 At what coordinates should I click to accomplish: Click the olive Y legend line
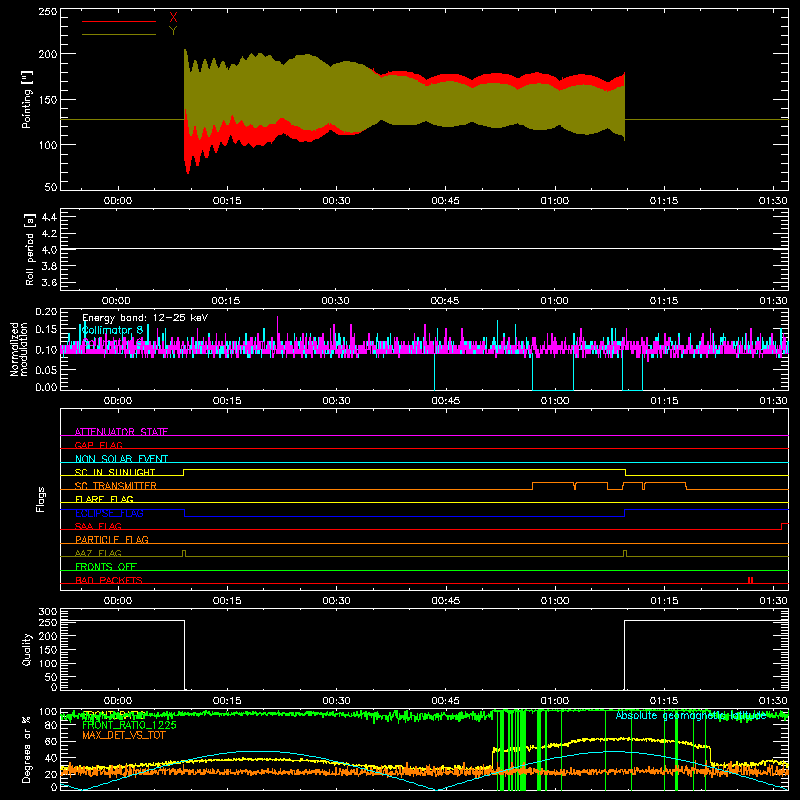click(119, 34)
